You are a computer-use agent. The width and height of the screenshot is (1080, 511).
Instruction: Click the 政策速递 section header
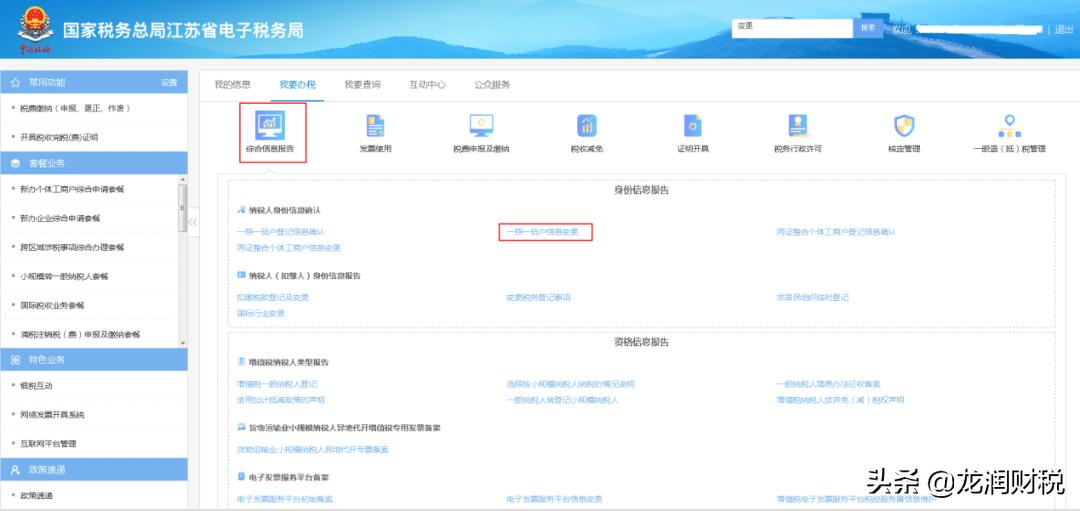(x=94, y=469)
